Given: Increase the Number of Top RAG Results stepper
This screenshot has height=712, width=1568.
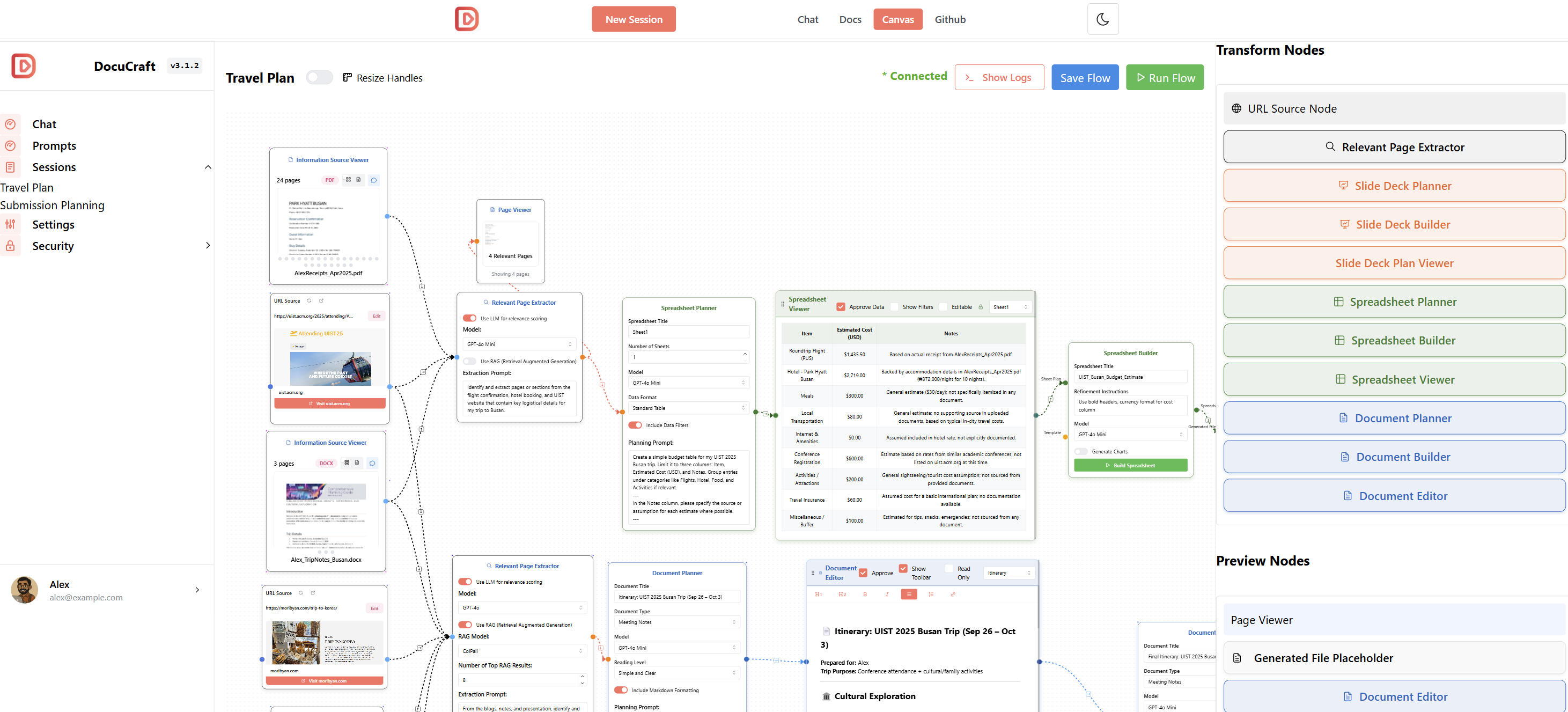Looking at the screenshot, I should click(x=583, y=677).
